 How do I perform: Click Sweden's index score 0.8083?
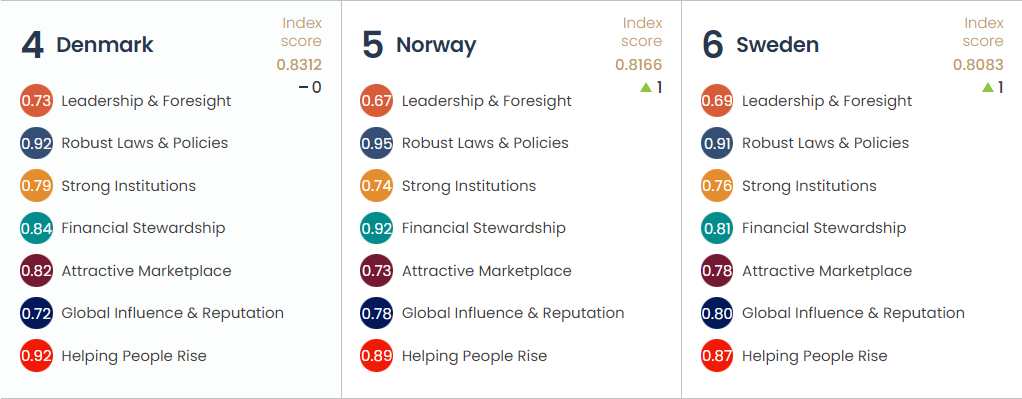pyautogui.click(x=978, y=65)
